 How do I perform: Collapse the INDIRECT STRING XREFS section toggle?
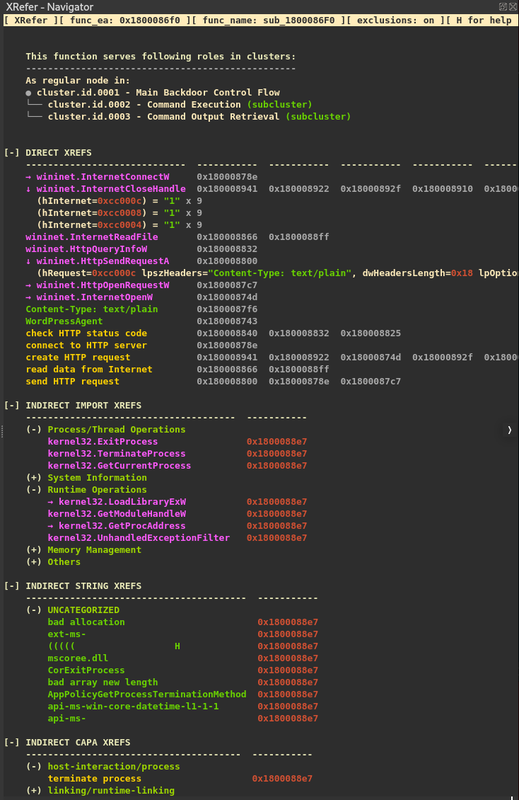[x=11, y=586]
